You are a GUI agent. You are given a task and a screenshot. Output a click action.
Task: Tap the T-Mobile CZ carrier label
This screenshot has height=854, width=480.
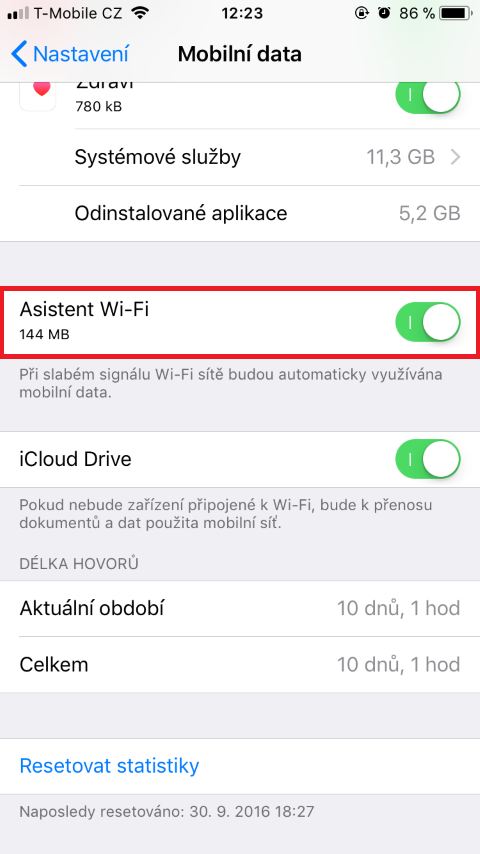pos(78,14)
